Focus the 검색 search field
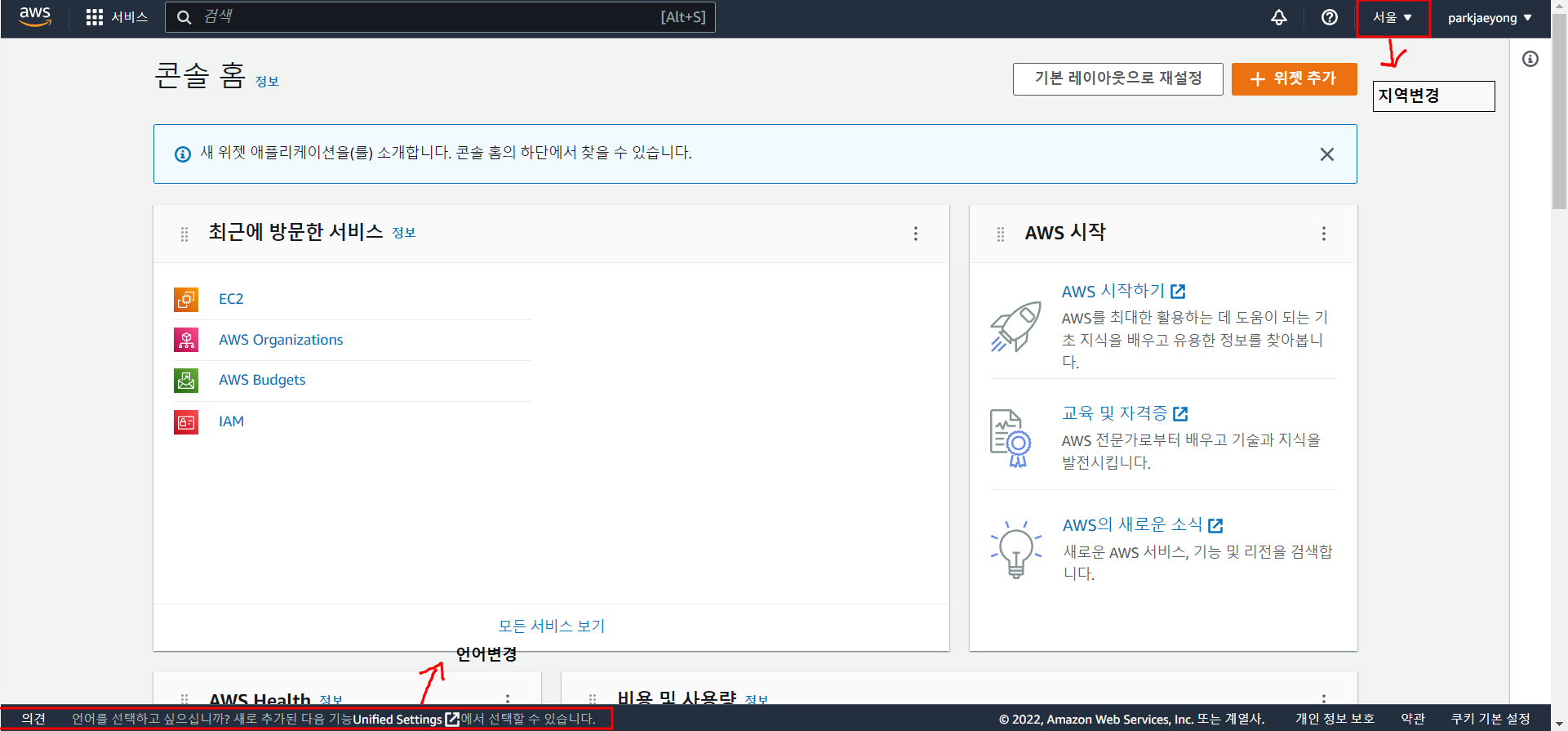Screen dimensions: 1568x731 coord(440,17)
